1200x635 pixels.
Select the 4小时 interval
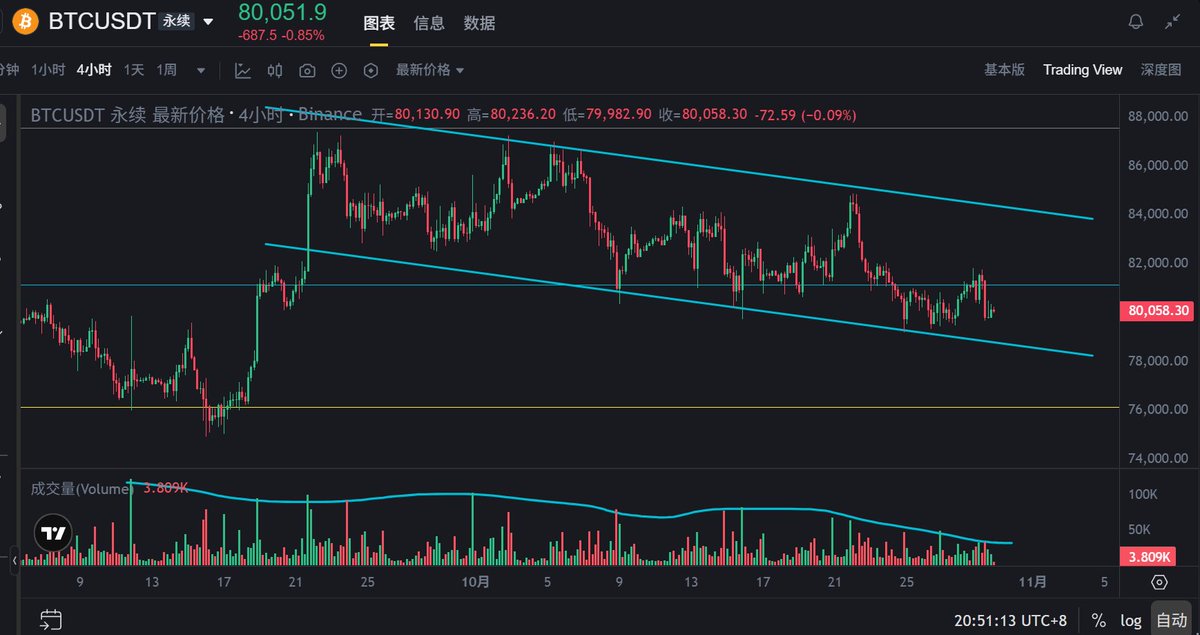tap(94, 70)
